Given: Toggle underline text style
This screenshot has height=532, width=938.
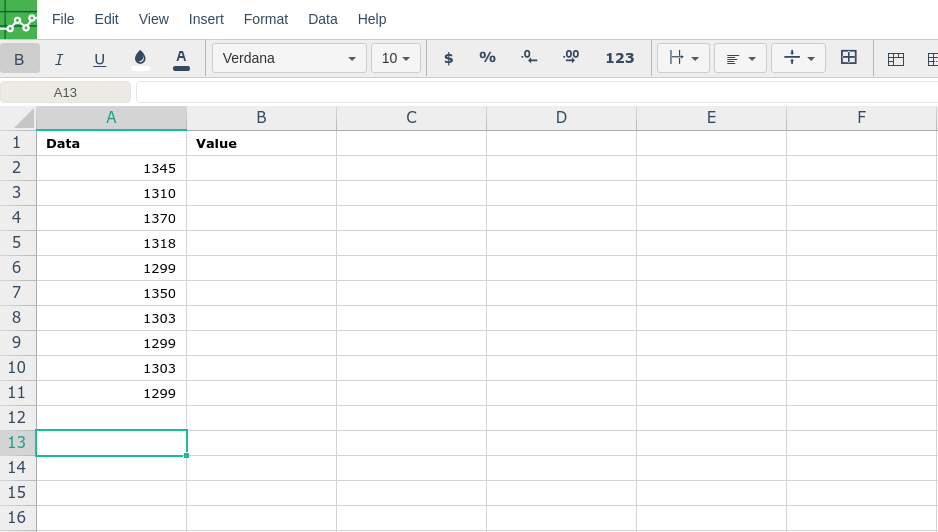Looking at the screenshot, I should 99,59.
